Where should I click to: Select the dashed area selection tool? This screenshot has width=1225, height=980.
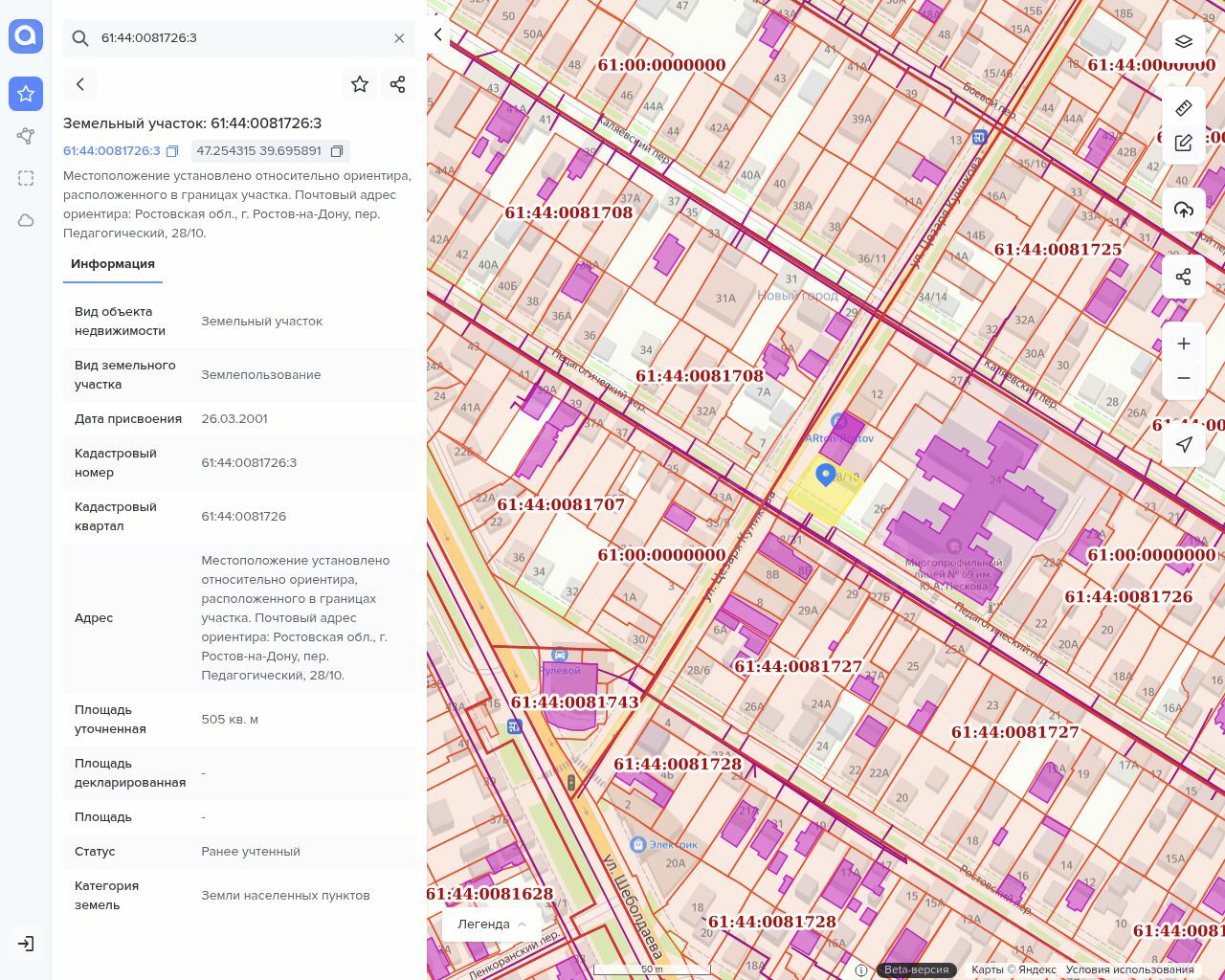click(26, 178)
